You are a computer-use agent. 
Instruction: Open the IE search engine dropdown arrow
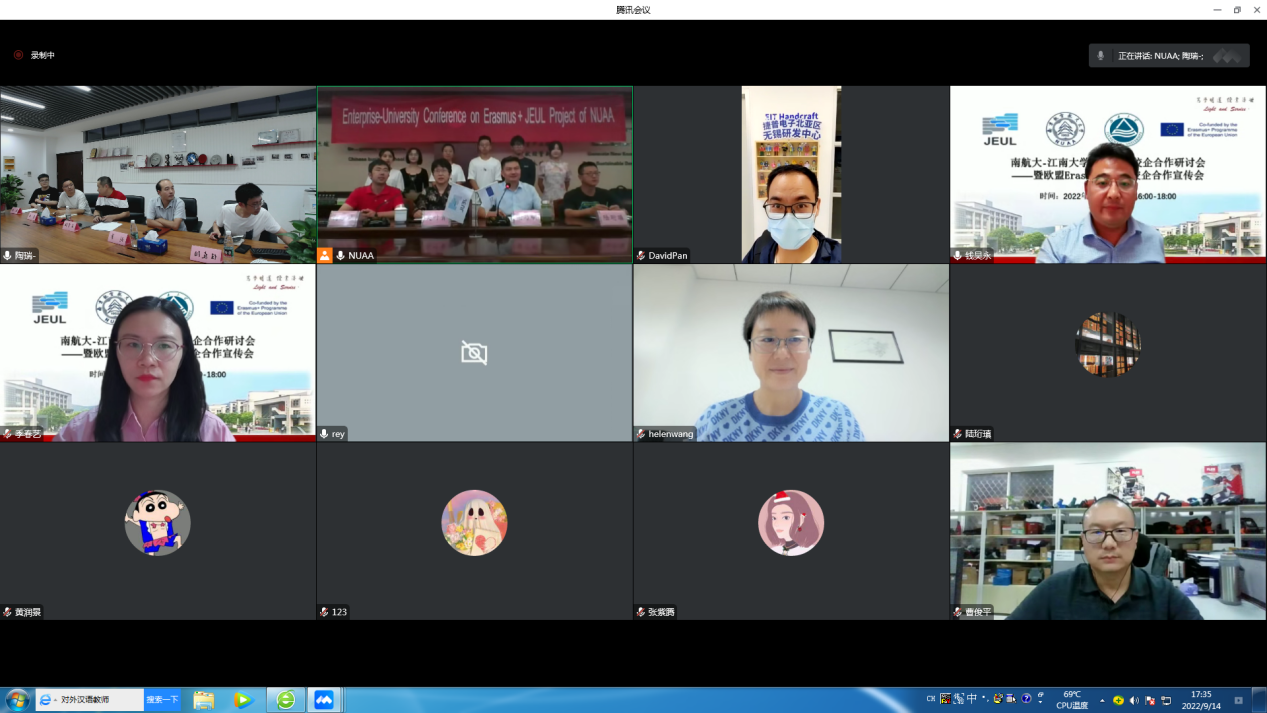click(x=56, y=700)
